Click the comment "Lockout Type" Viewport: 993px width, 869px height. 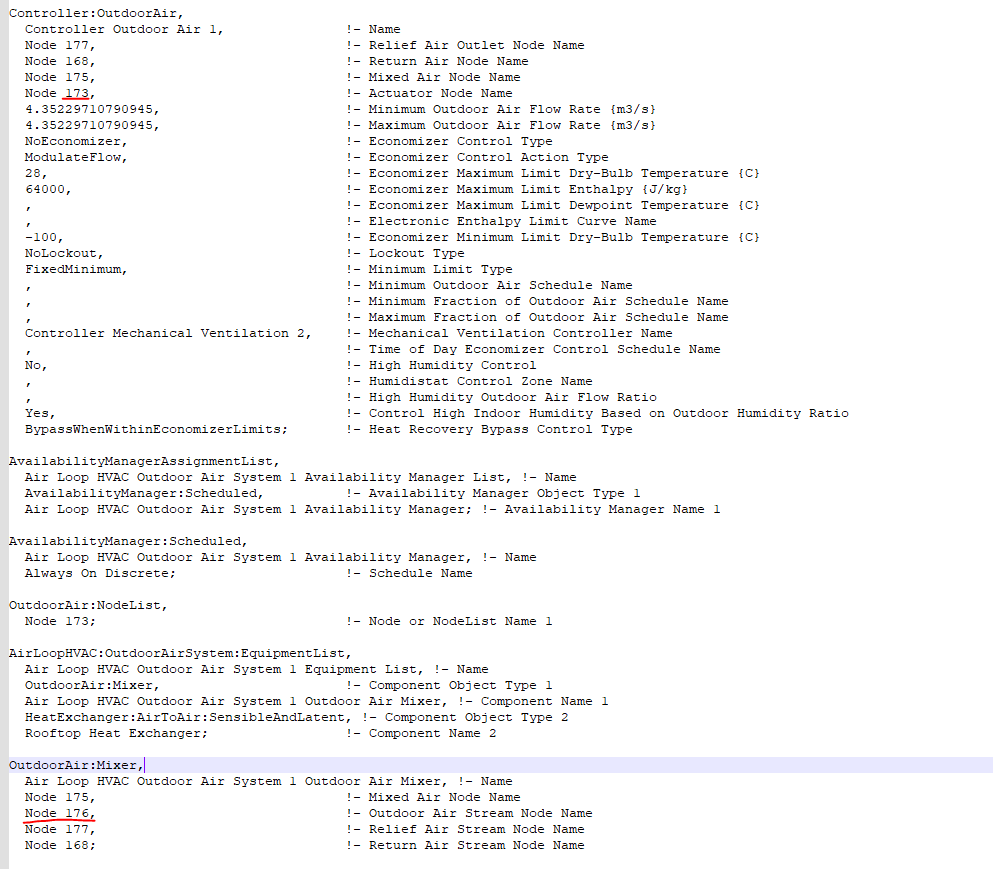pos(416,253)
